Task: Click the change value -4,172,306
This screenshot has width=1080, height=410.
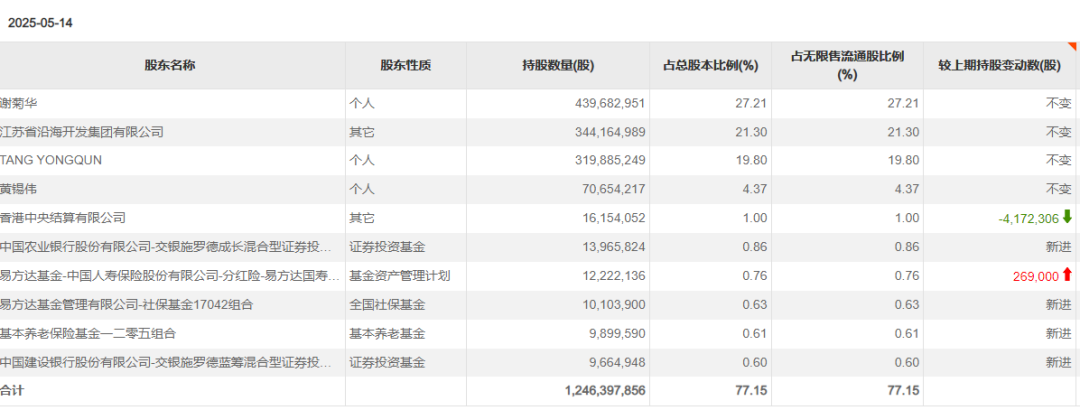Action: point(1028,218)
